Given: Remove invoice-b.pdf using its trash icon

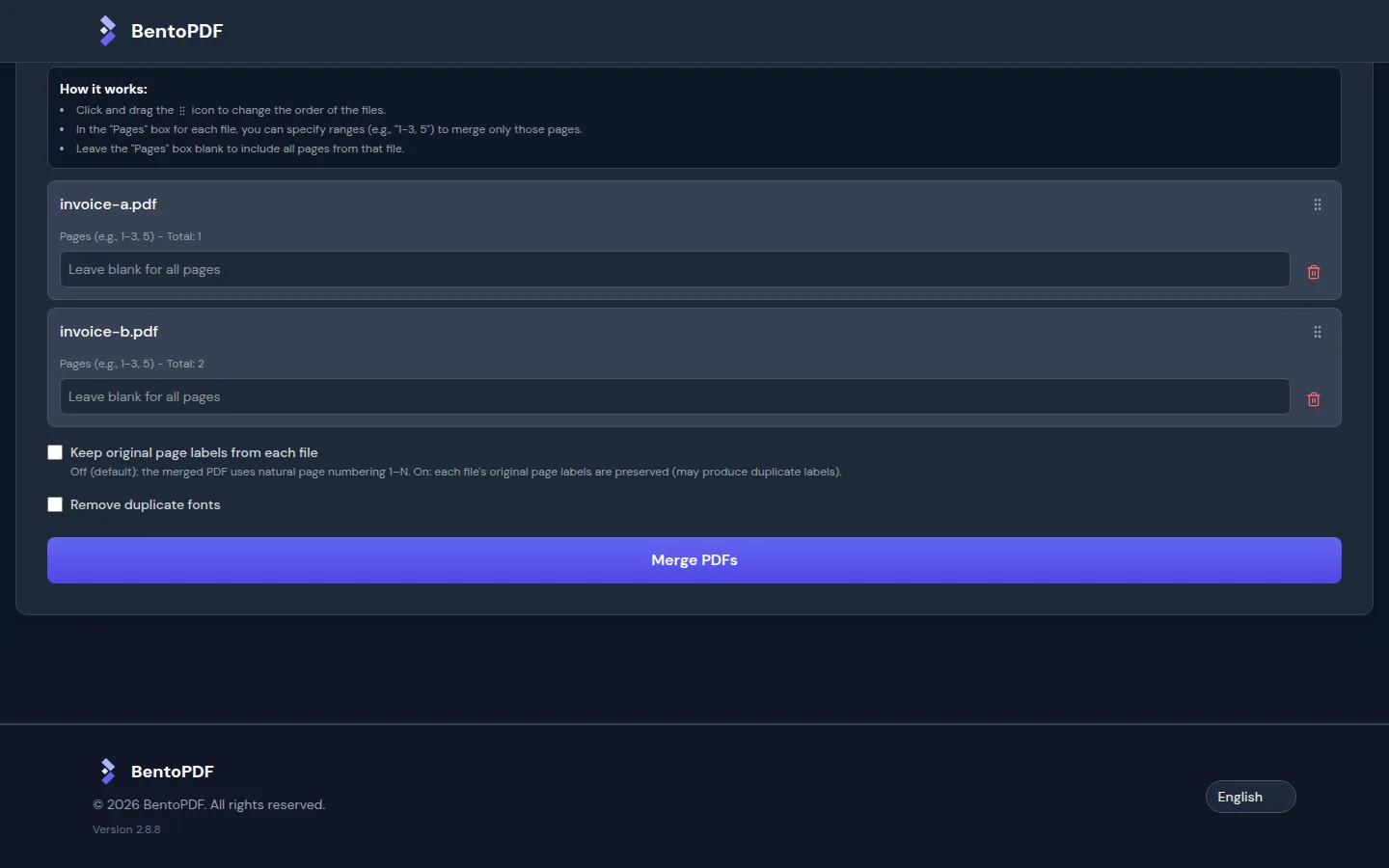Looking at the screenshot, I should (1314, 399).
